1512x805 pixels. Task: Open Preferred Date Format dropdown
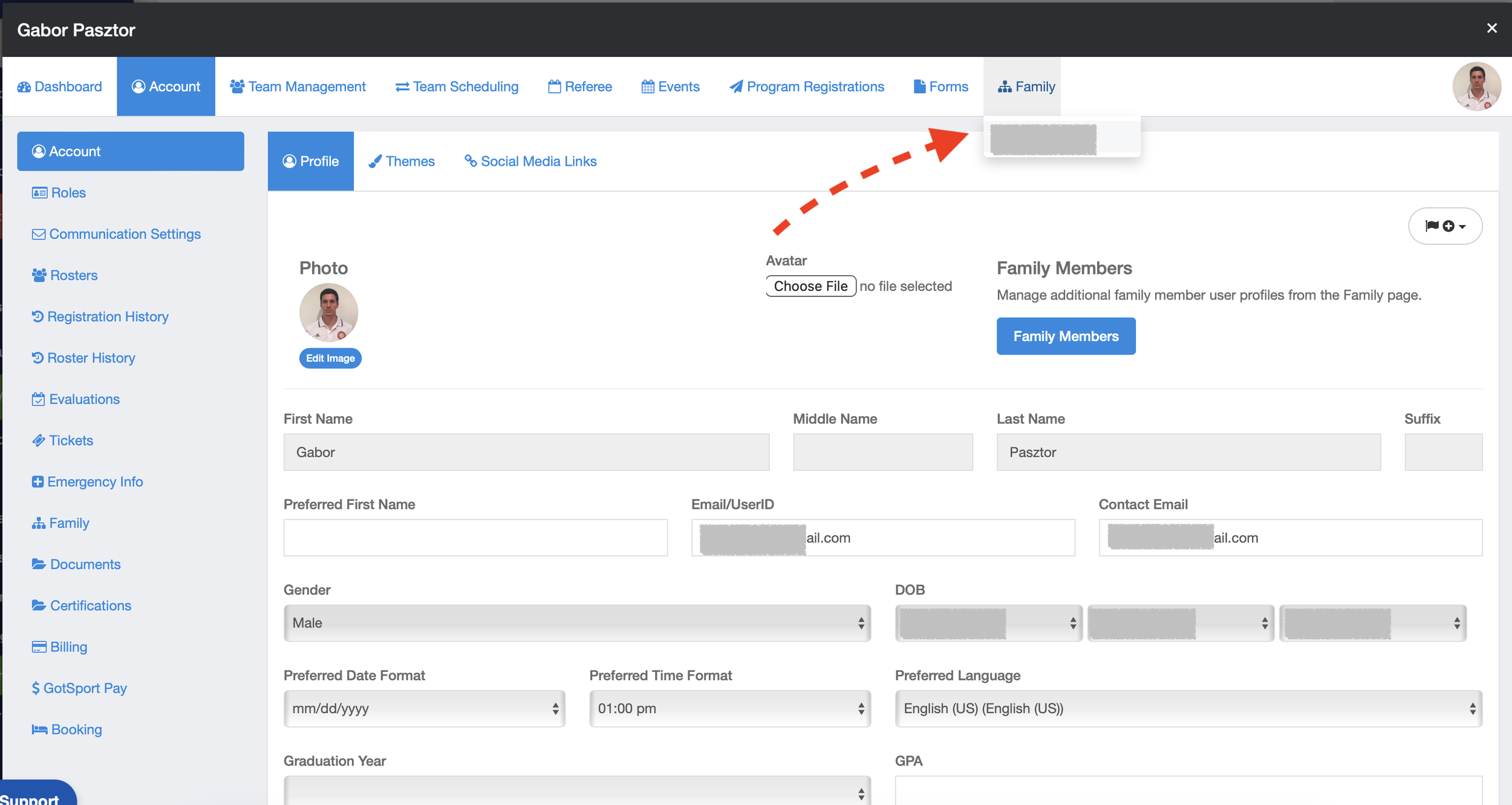click(424, 708)
